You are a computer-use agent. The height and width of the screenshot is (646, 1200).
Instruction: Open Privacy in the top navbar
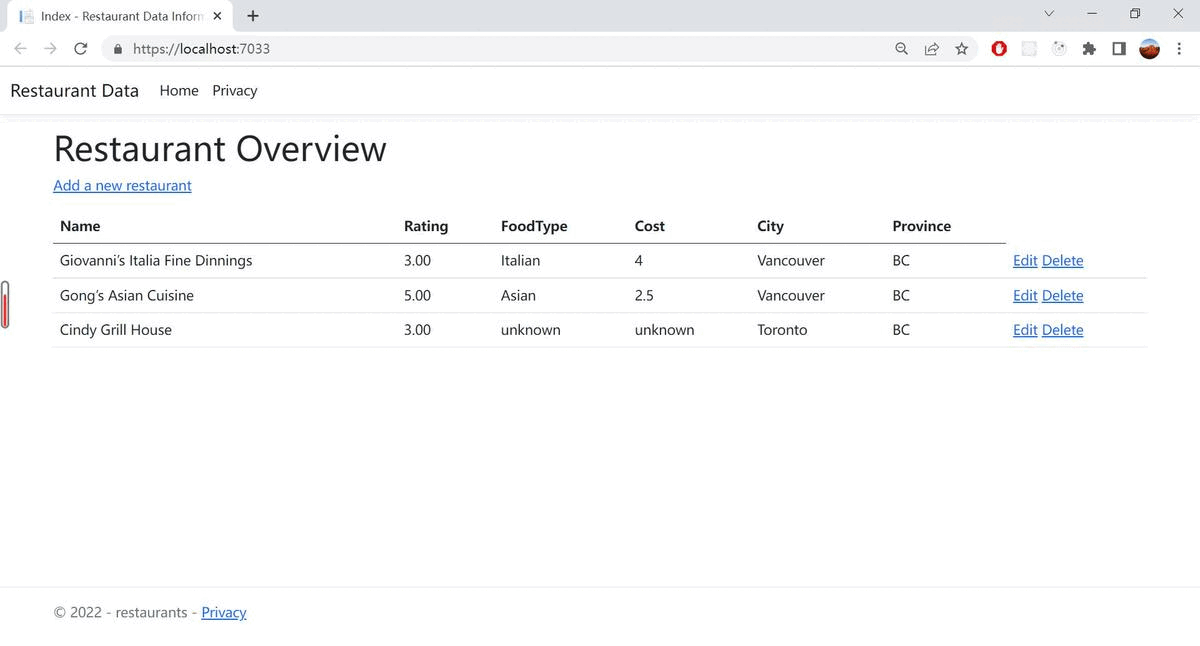click(x=234, y=90)
